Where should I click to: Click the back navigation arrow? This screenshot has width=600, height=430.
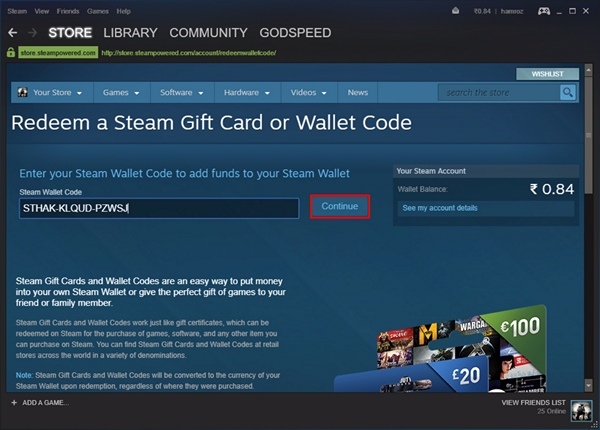[13, 33]
